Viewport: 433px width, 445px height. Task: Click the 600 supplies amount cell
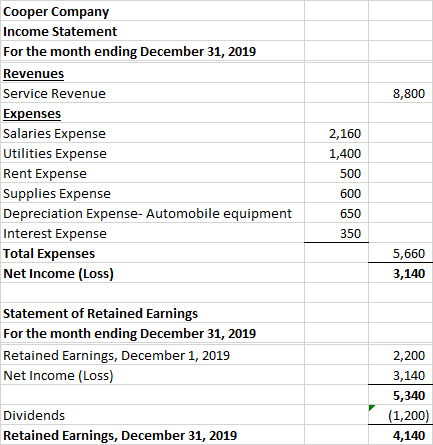click(336, 193)
